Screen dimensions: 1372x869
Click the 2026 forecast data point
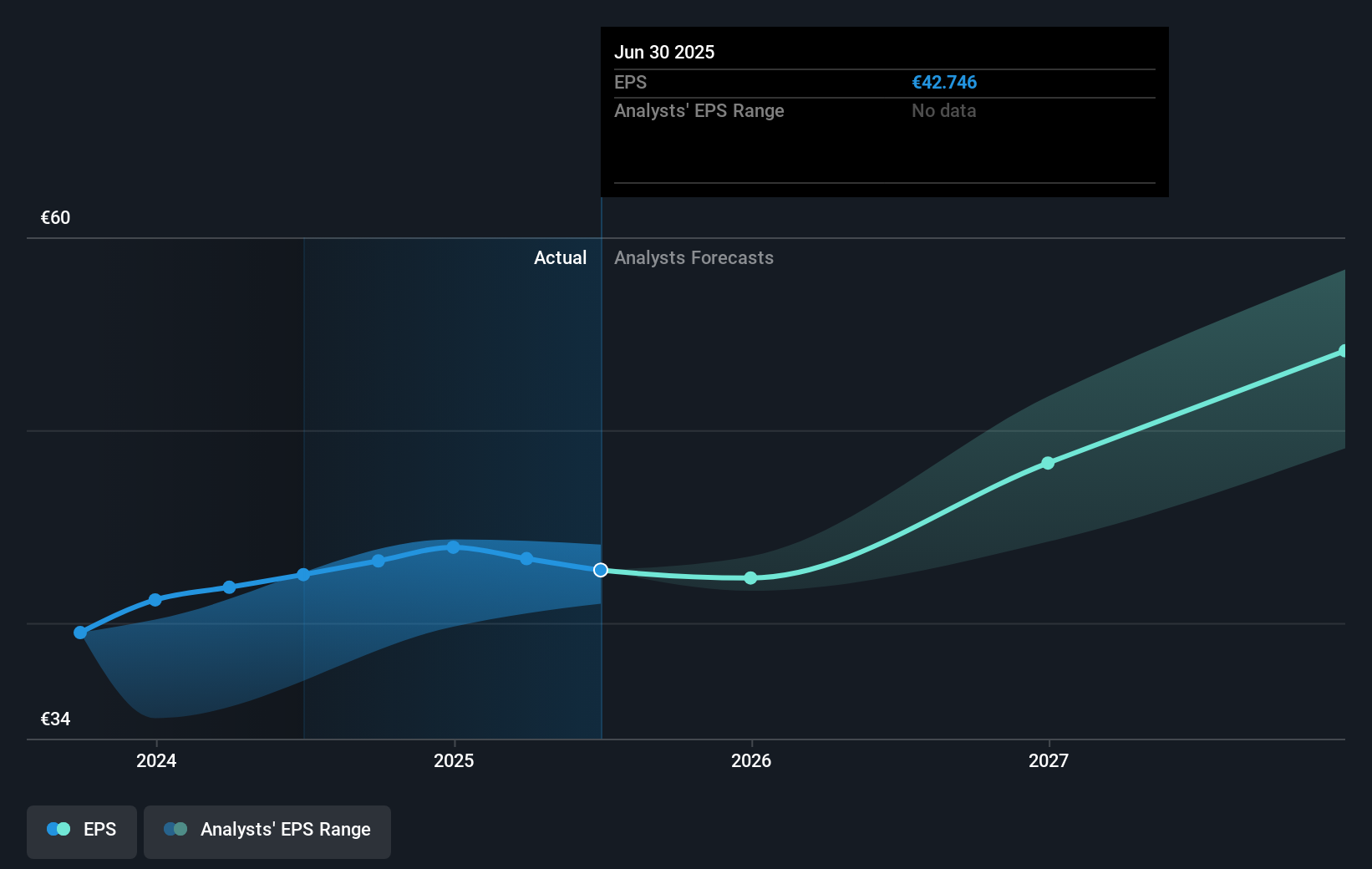(750, 577)
